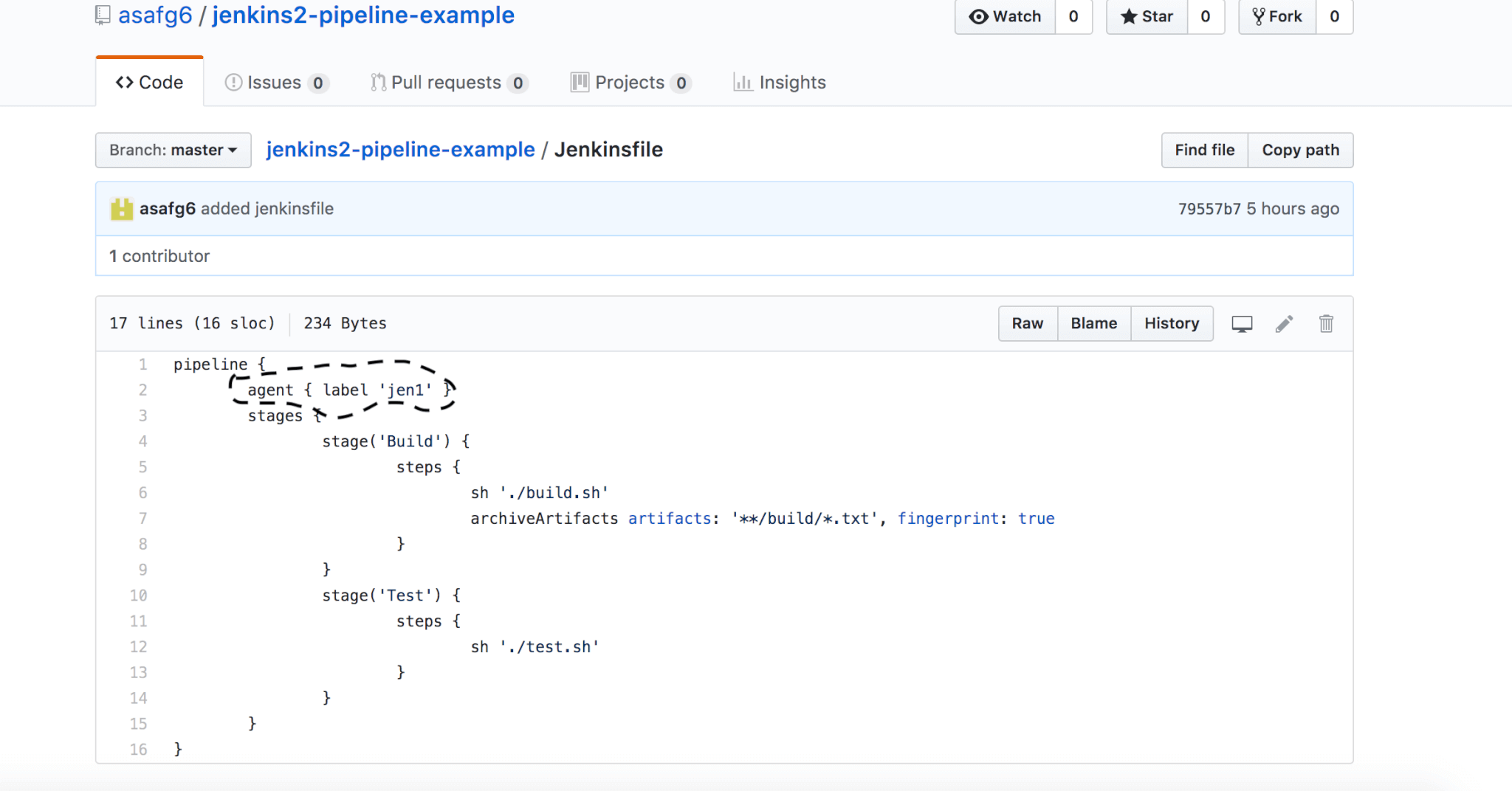1512x791 pixels.
Task: Open asafg6 author link in the commit bar
Action: tap(168, 209)
